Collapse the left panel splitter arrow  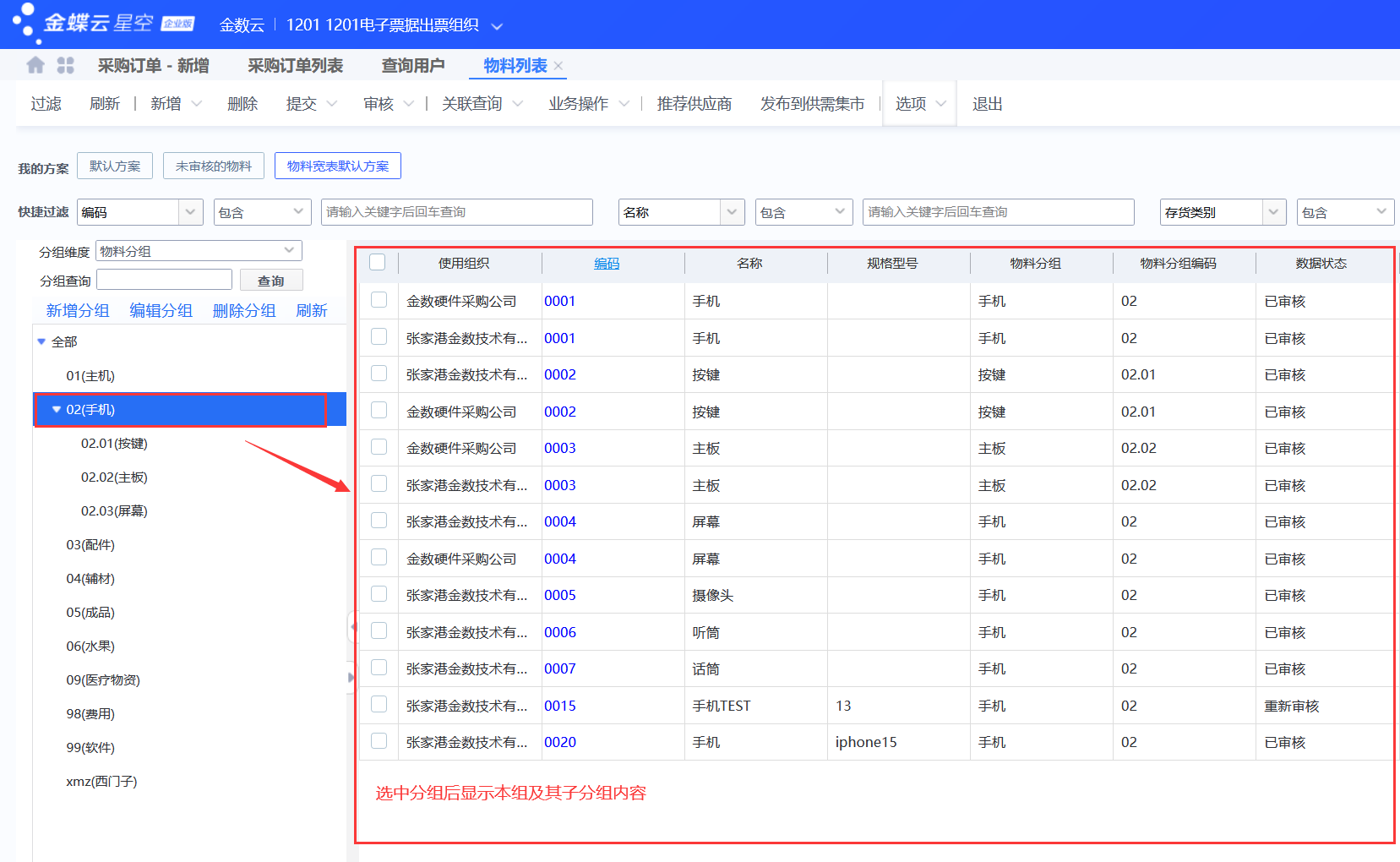352,627
